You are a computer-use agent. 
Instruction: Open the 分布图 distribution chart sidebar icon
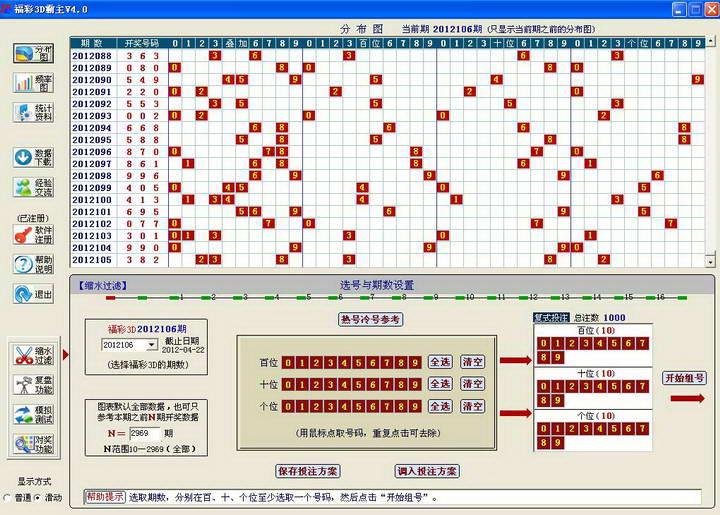[x=34, y=54]
